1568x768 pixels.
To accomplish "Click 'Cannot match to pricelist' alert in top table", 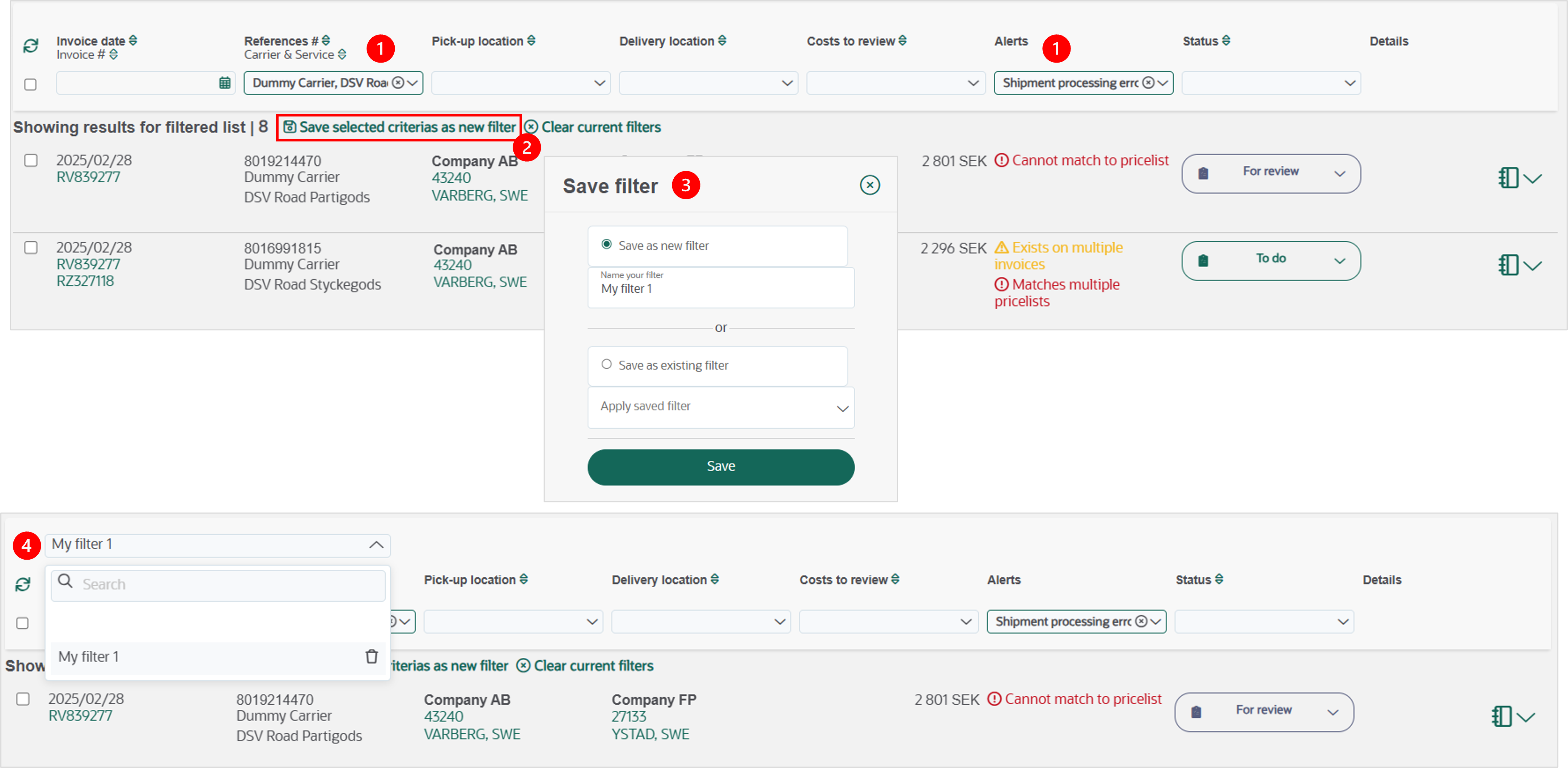I will click(1082, 161).
